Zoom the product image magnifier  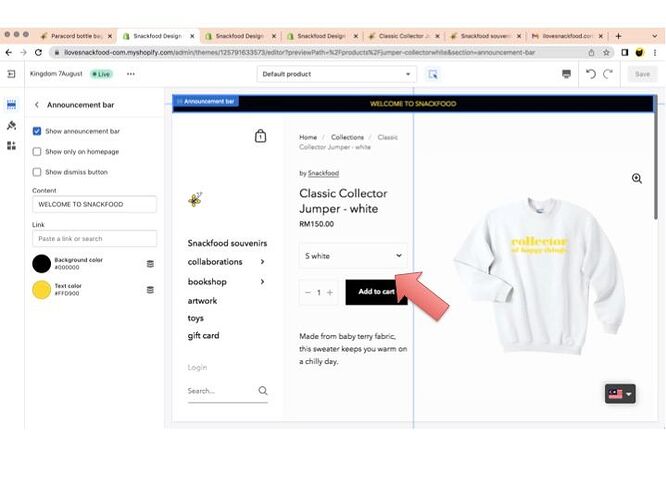click(637, 178)
